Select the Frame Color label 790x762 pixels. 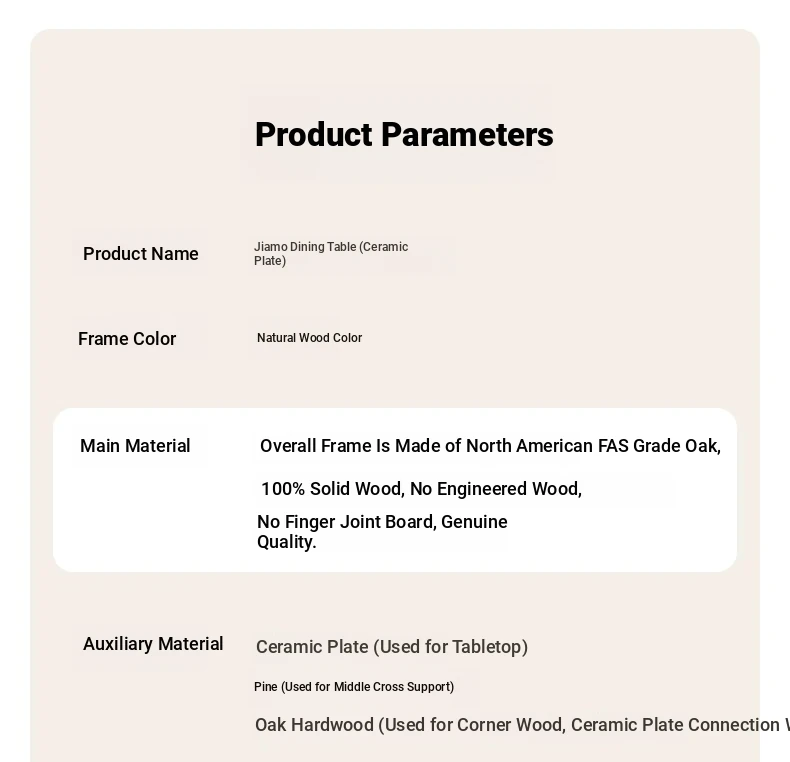127,339
